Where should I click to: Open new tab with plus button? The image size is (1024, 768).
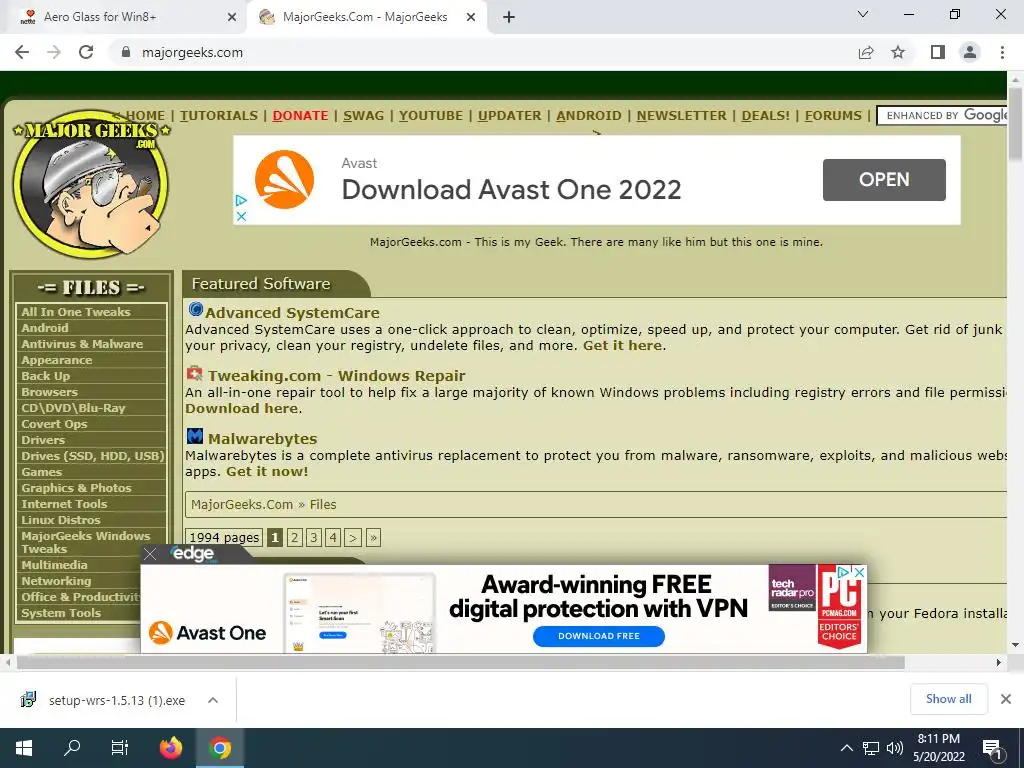point(509,17)
